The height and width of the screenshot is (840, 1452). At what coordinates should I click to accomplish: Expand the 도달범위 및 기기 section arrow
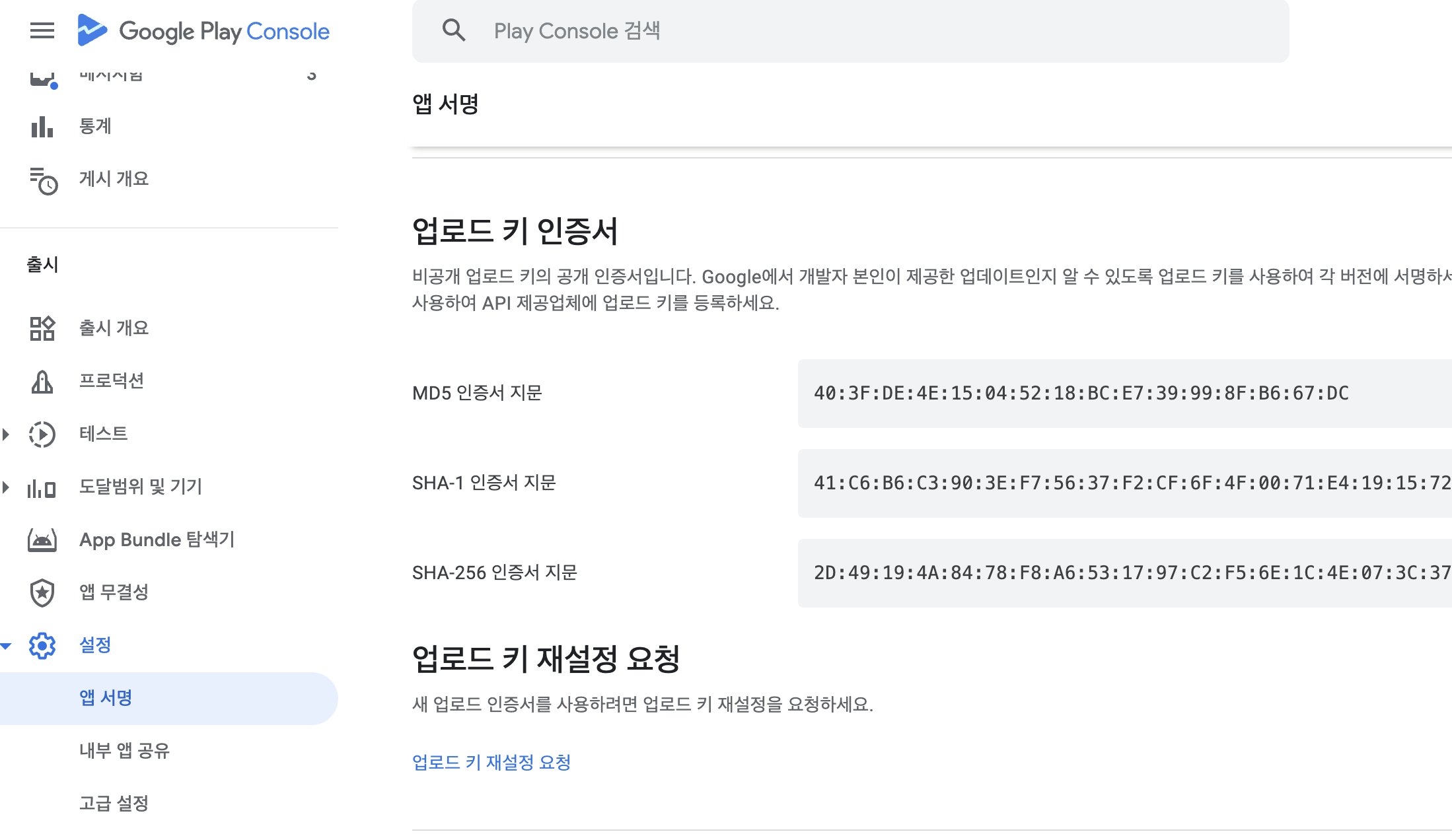[x=6, y=487]
